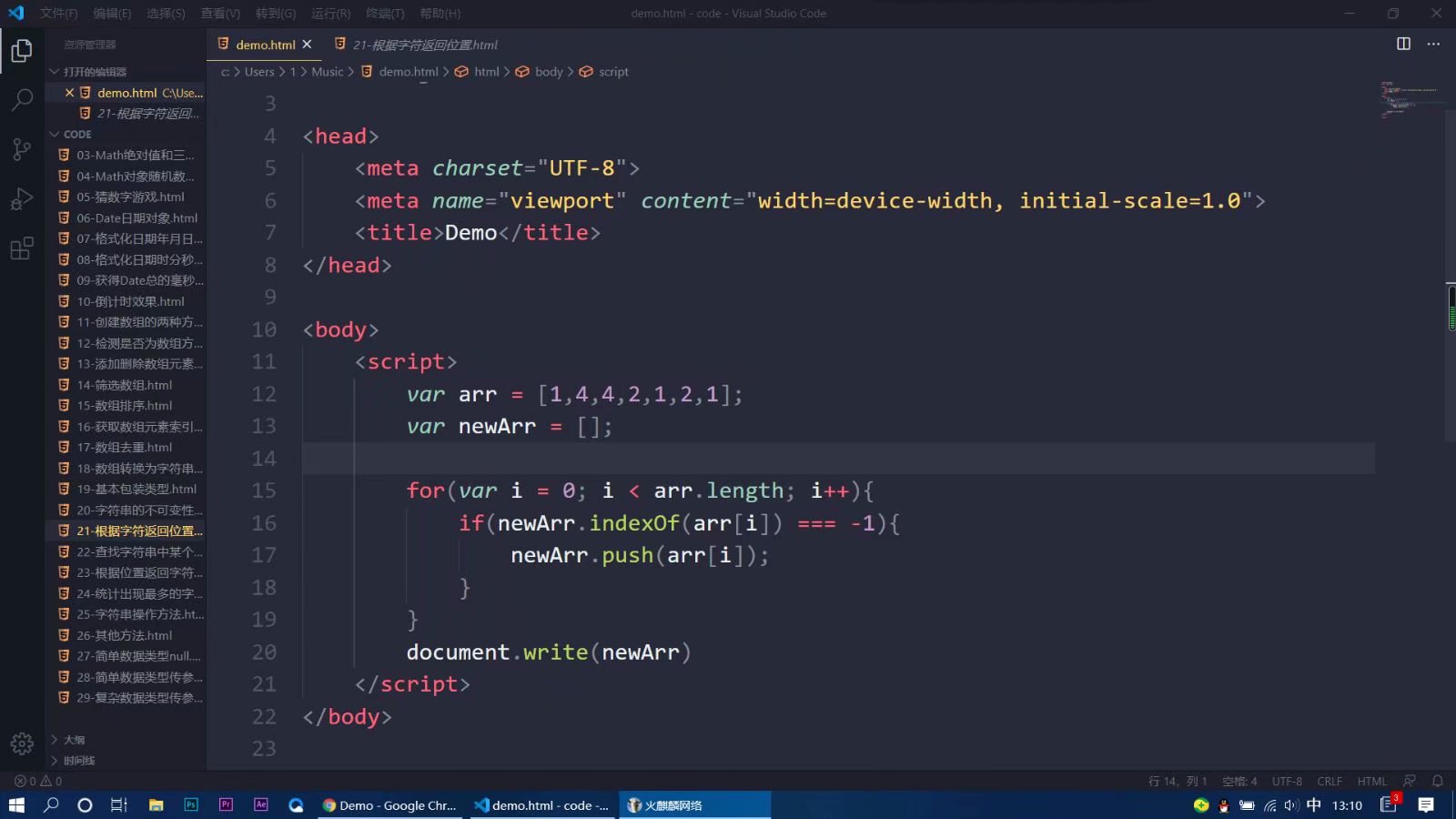Open the Extensions view
Viewport: 1456px width, 819px height.
(22, 248)
